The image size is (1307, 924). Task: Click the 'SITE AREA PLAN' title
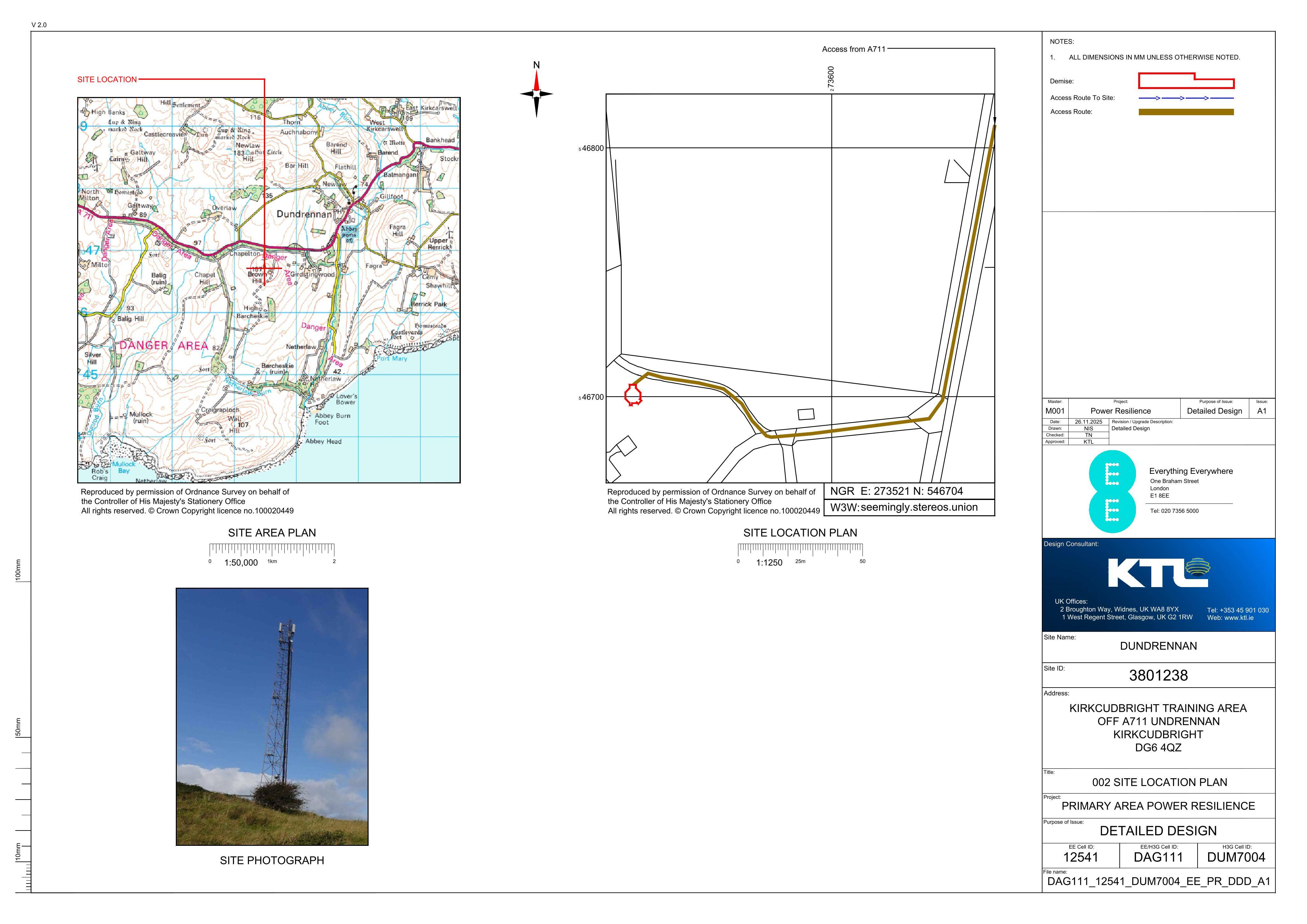[x=272, y=533]
